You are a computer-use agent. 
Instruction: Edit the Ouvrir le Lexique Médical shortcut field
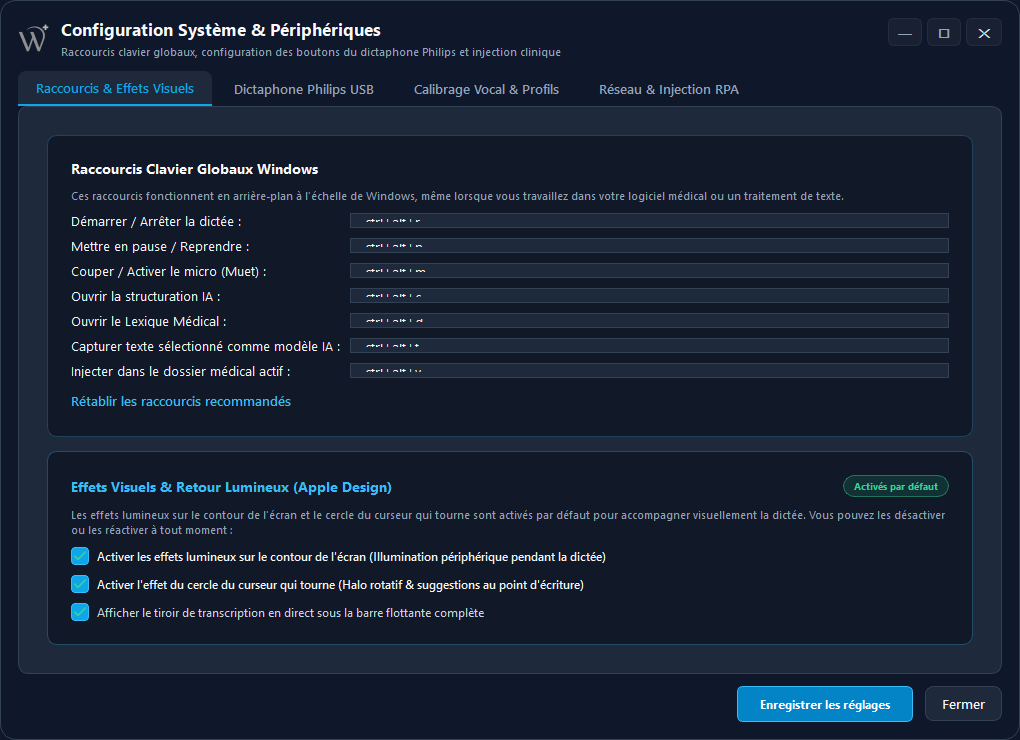point(649,321)
